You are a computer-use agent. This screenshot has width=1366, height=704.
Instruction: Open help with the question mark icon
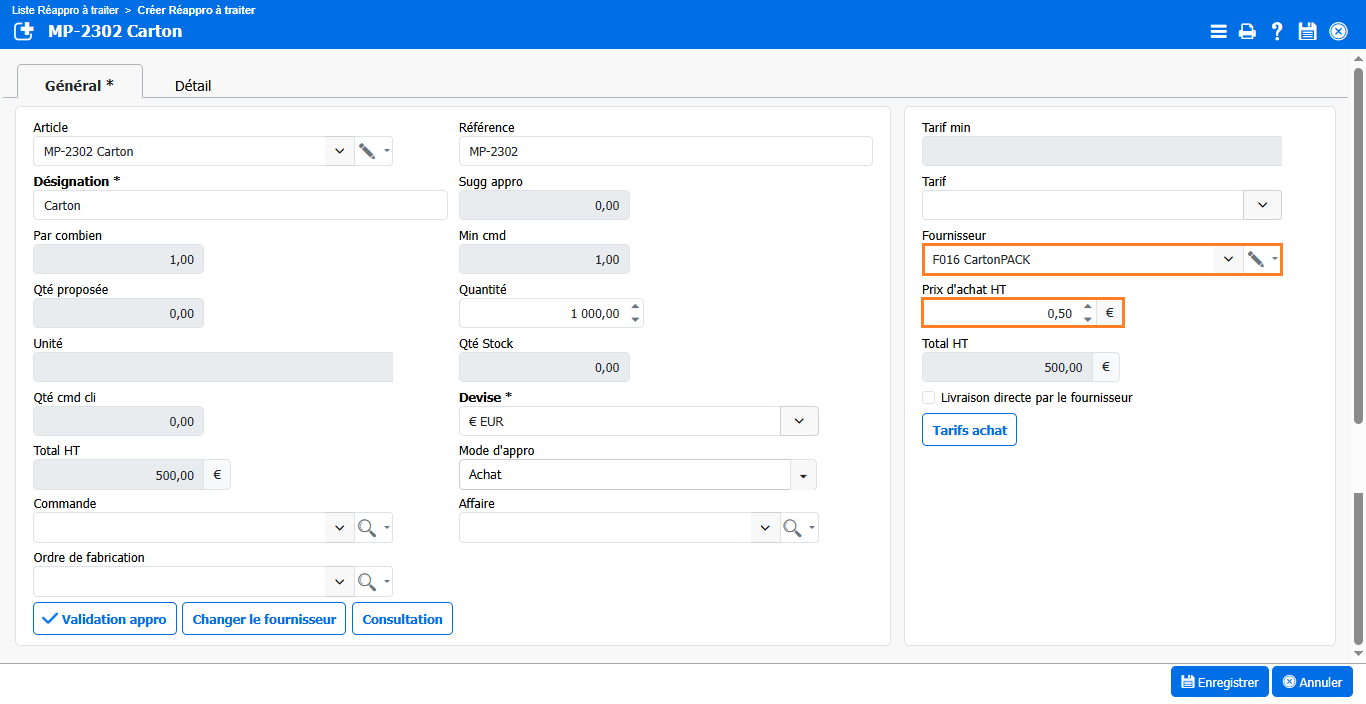(1277, 31)
